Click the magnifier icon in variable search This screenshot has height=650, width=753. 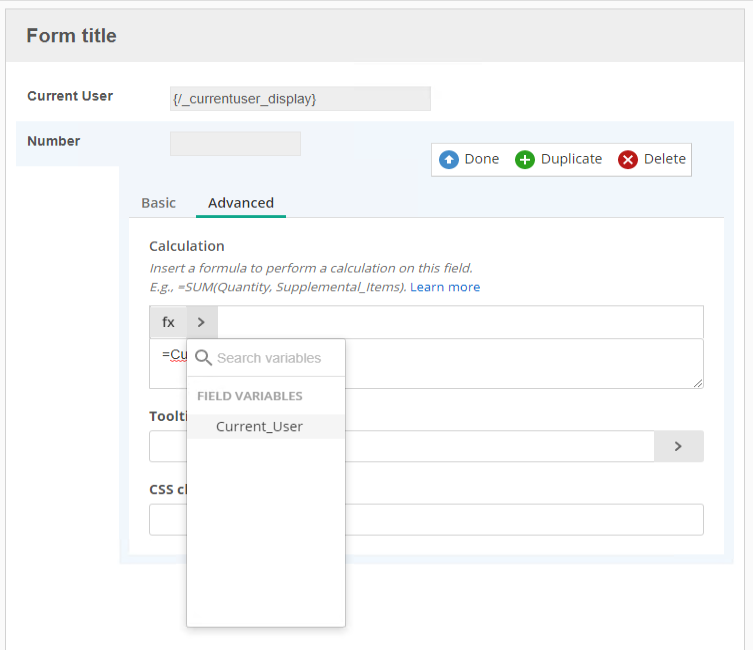[203, 358]
